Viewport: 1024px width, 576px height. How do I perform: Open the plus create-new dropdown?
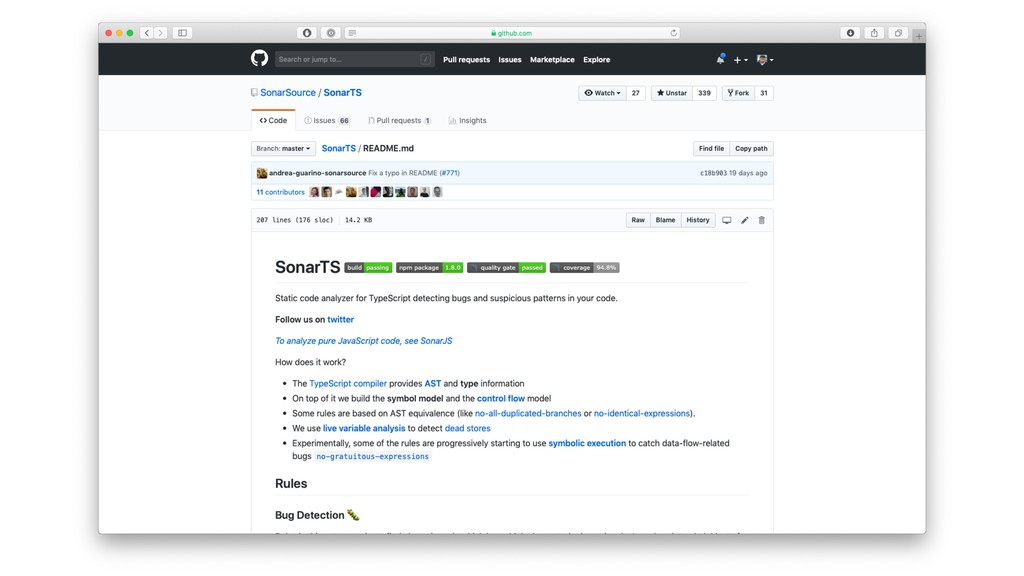pyautogui.click(x=741, y=60)
